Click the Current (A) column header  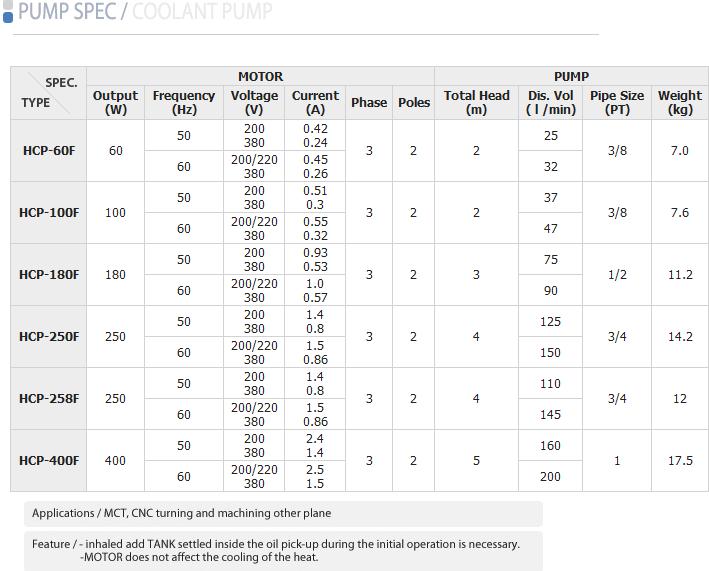pos(315,102)
